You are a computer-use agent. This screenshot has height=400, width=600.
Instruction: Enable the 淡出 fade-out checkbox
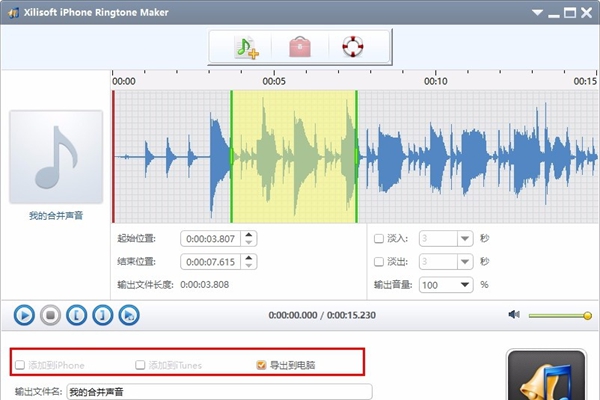pos(379,262)
